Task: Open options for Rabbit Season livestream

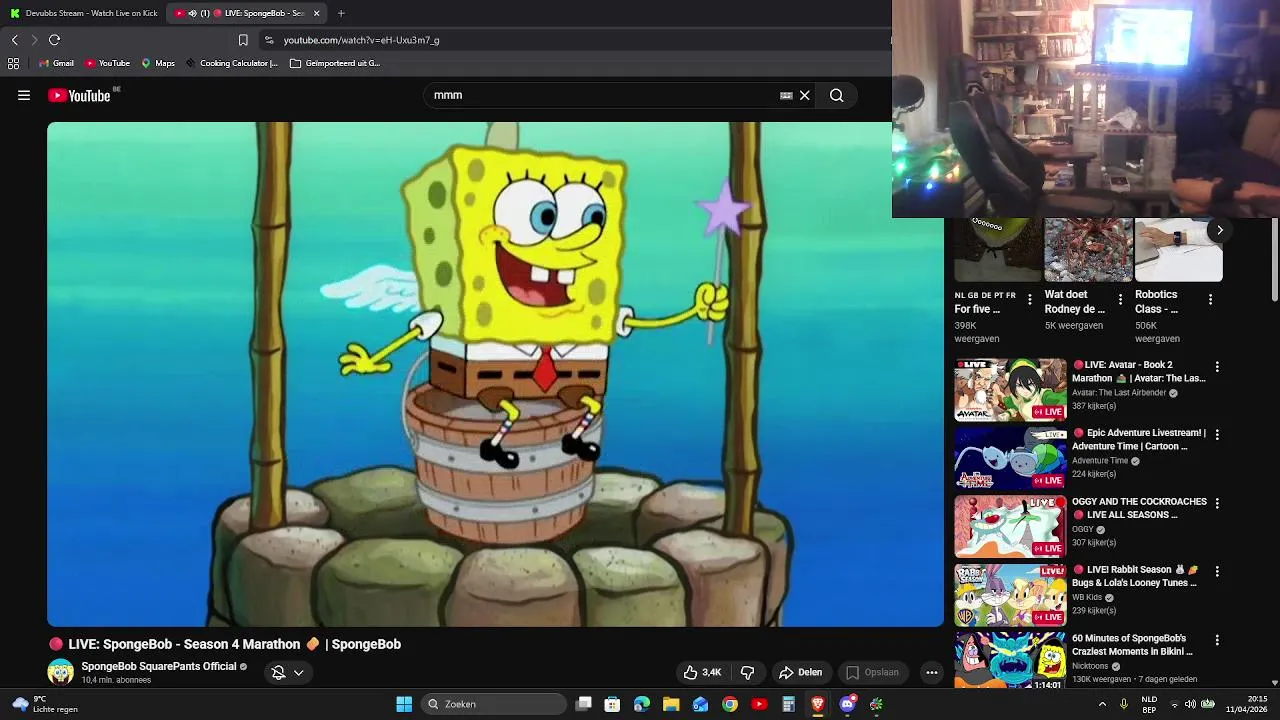Action: click(1217, 571)
